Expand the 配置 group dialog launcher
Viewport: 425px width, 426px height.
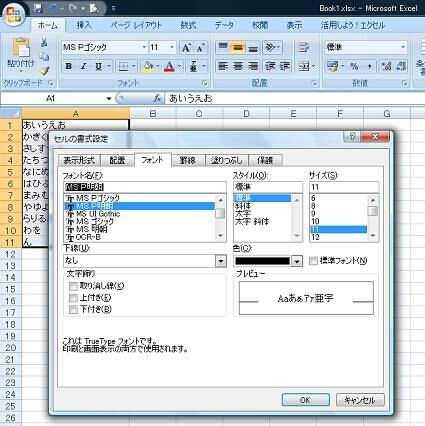point(314,83)
